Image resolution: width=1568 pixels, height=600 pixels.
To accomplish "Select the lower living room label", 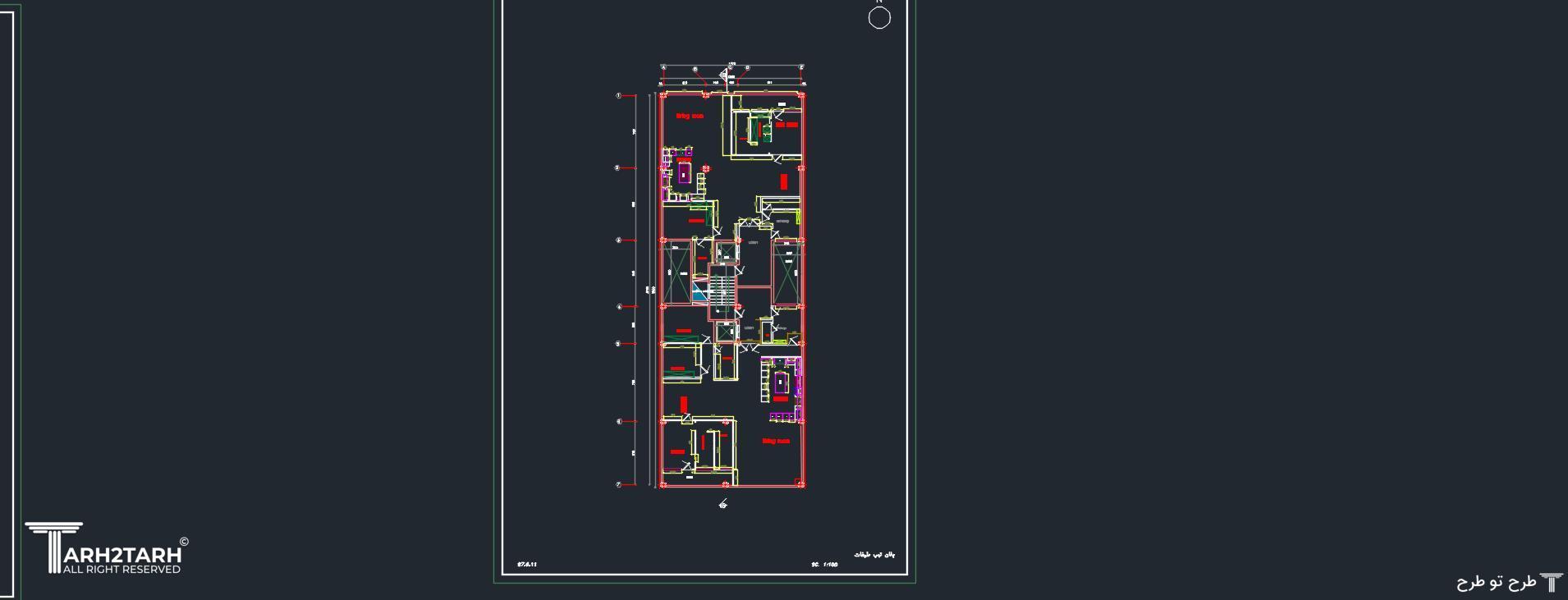I will pos(776,441).
